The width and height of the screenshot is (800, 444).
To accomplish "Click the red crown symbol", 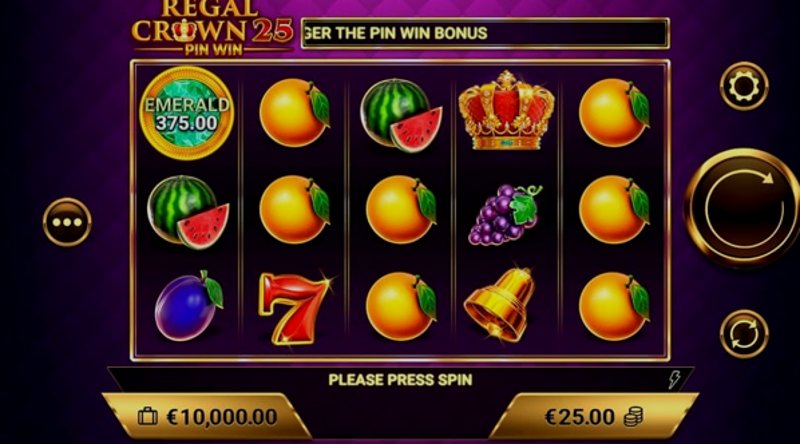I will pos(506,110).
